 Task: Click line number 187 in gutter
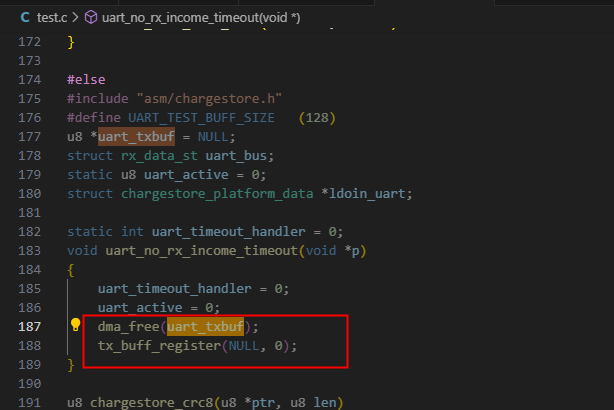pos(30,327)
